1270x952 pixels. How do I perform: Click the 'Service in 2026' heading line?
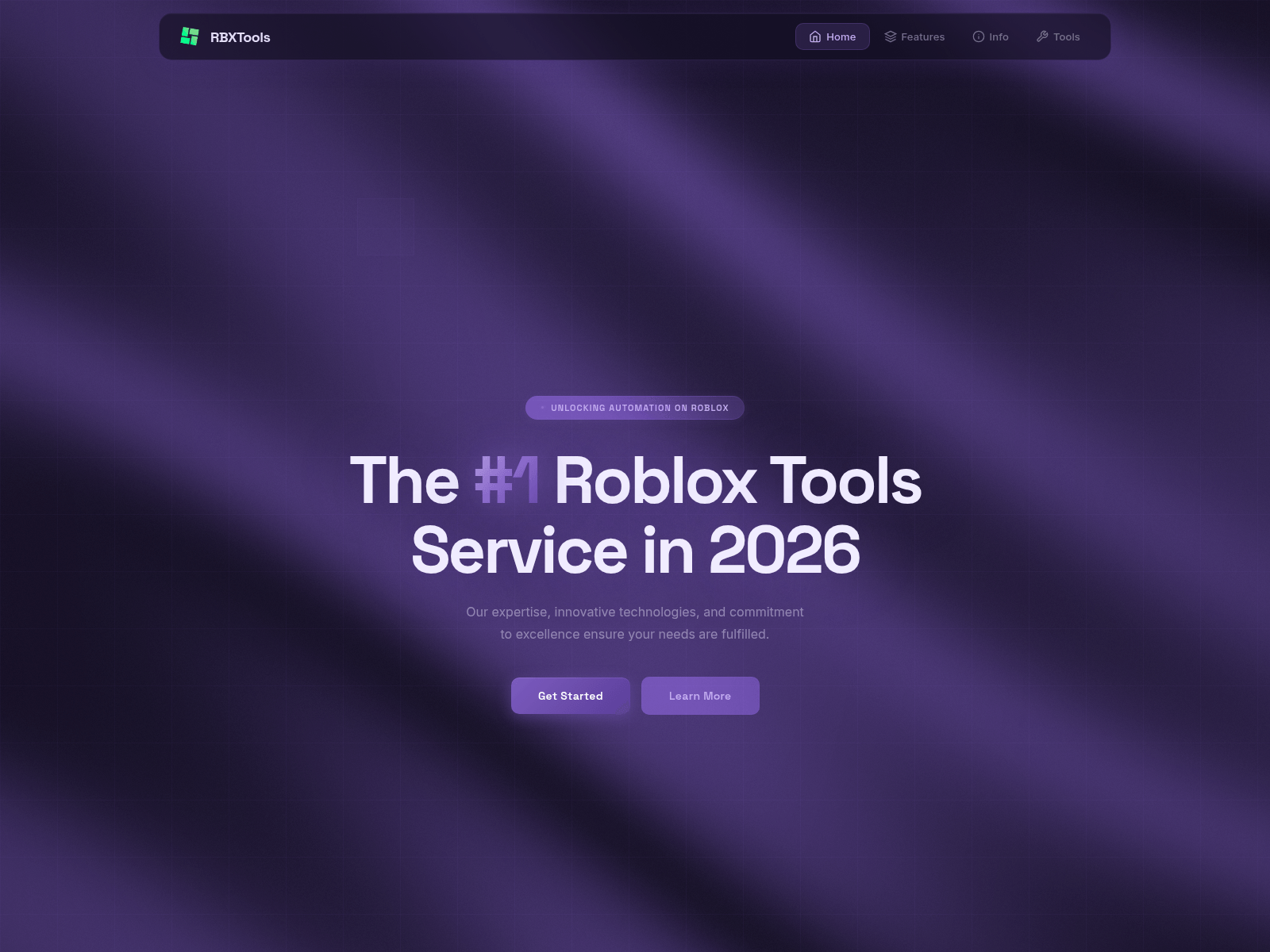click(x=636, y=551)
